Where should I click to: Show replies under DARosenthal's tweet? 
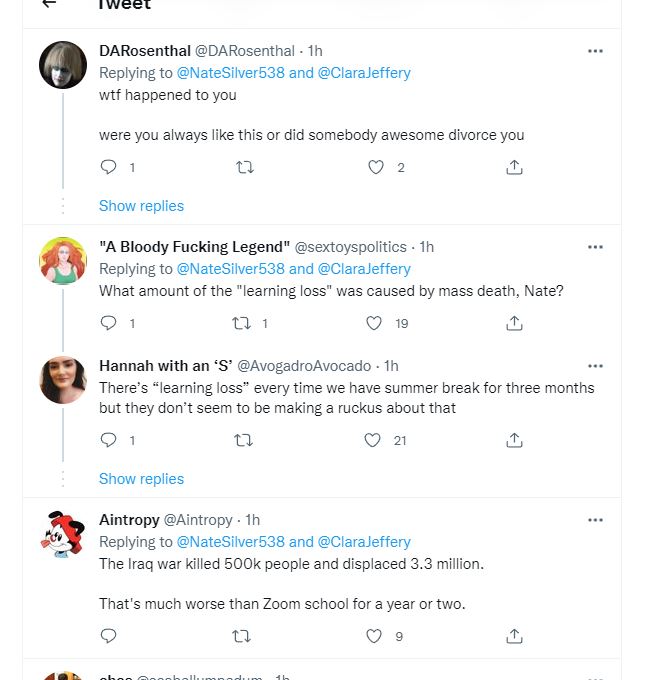(141, 206)
